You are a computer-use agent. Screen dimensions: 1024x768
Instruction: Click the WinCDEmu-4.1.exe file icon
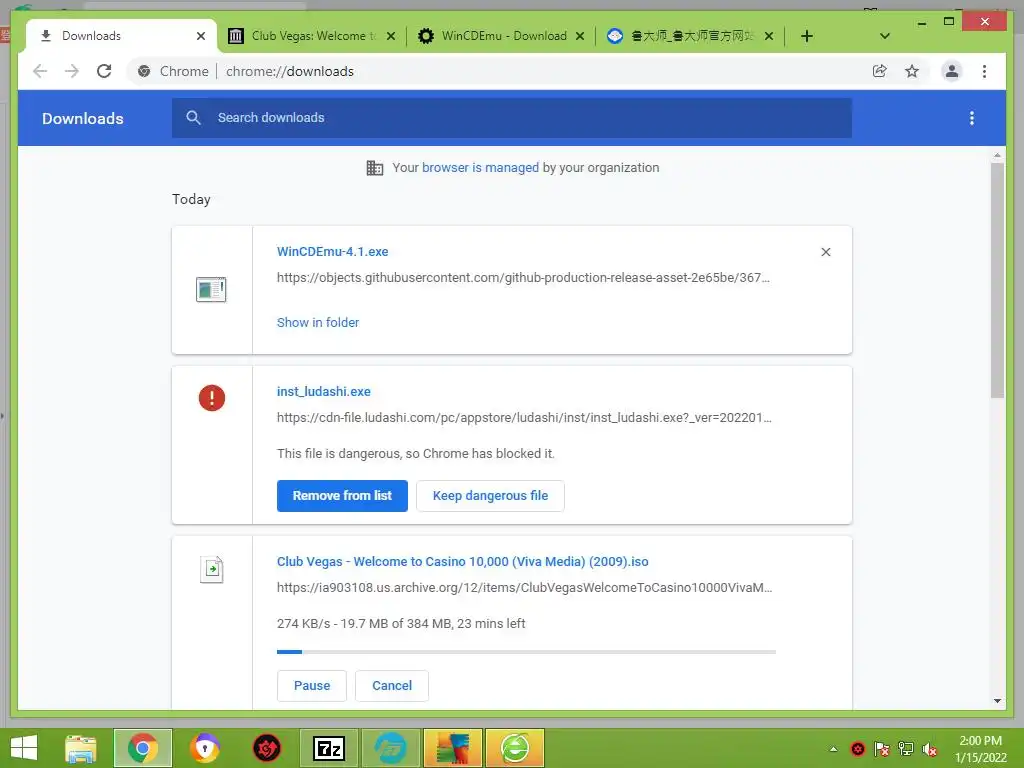(x=211, y=289)
